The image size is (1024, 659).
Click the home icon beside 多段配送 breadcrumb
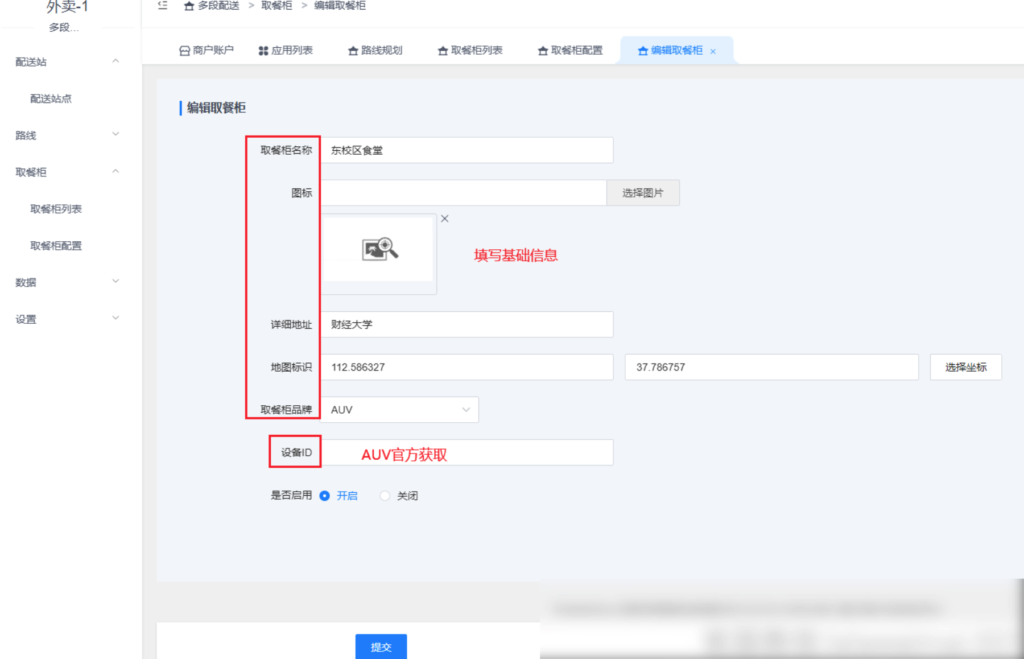coord(189,6)
